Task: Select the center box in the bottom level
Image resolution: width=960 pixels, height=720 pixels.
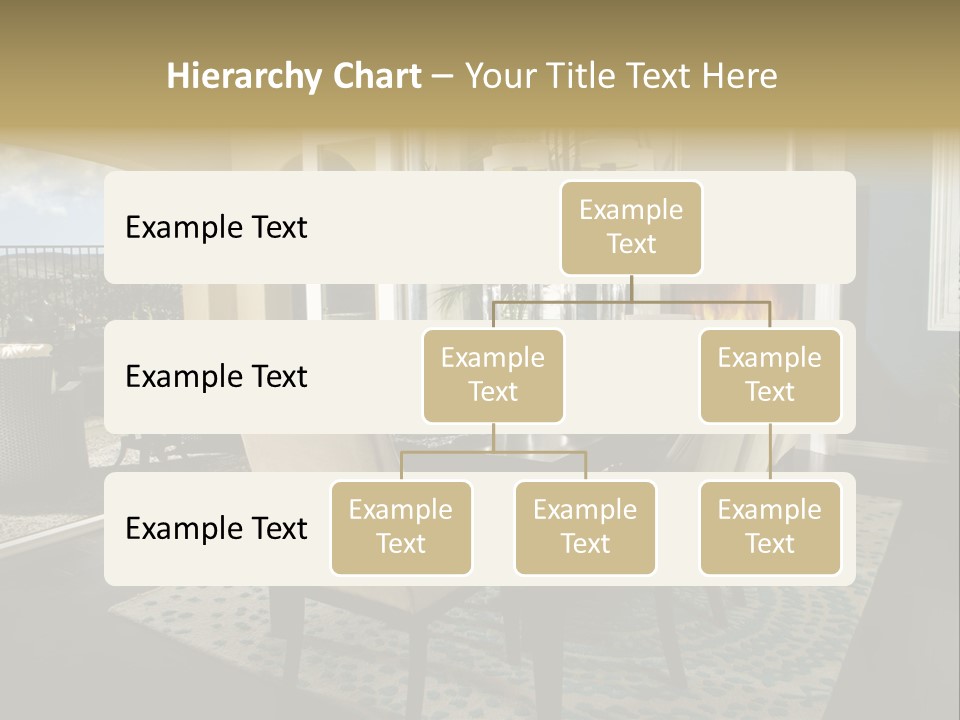Action: coord(585,528)
